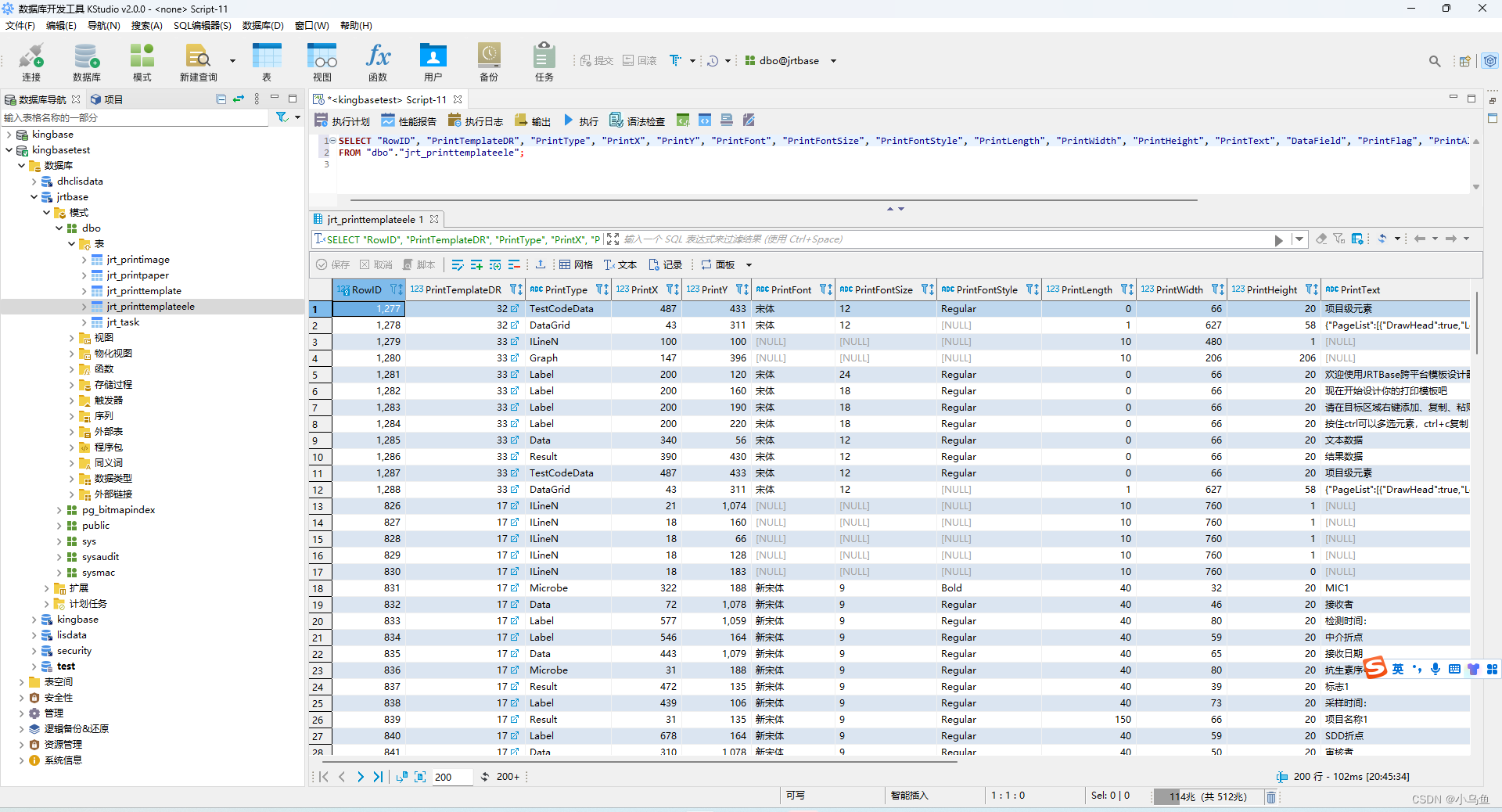Screen dimensions: 1502x812
Task: Switch to the 项目 (Project) tab
Action: click(106, 99)
